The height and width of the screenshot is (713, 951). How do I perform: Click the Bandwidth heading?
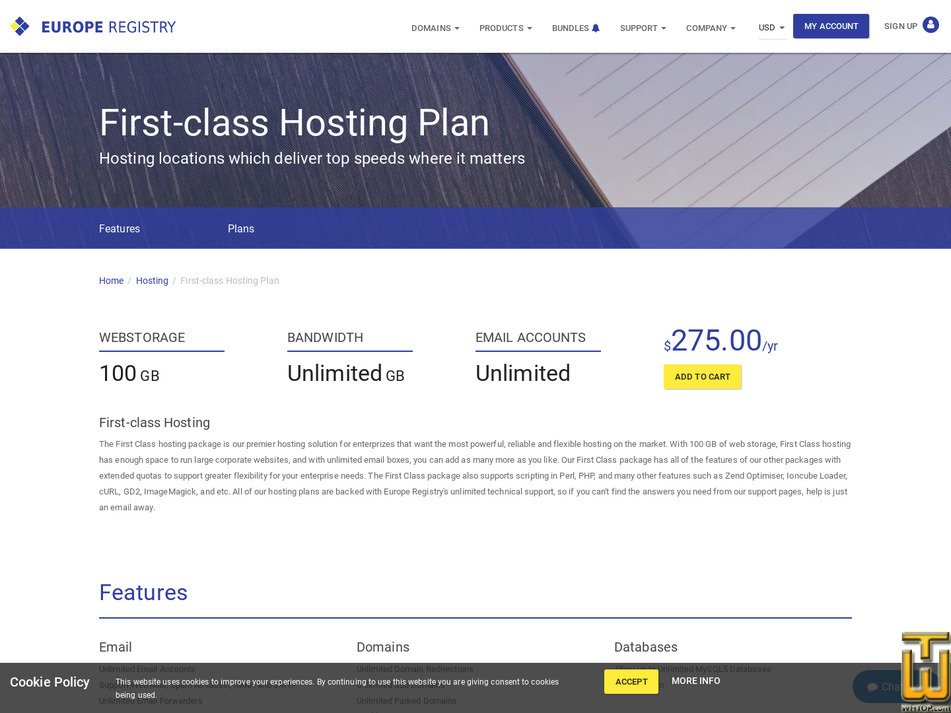(325, 338)
